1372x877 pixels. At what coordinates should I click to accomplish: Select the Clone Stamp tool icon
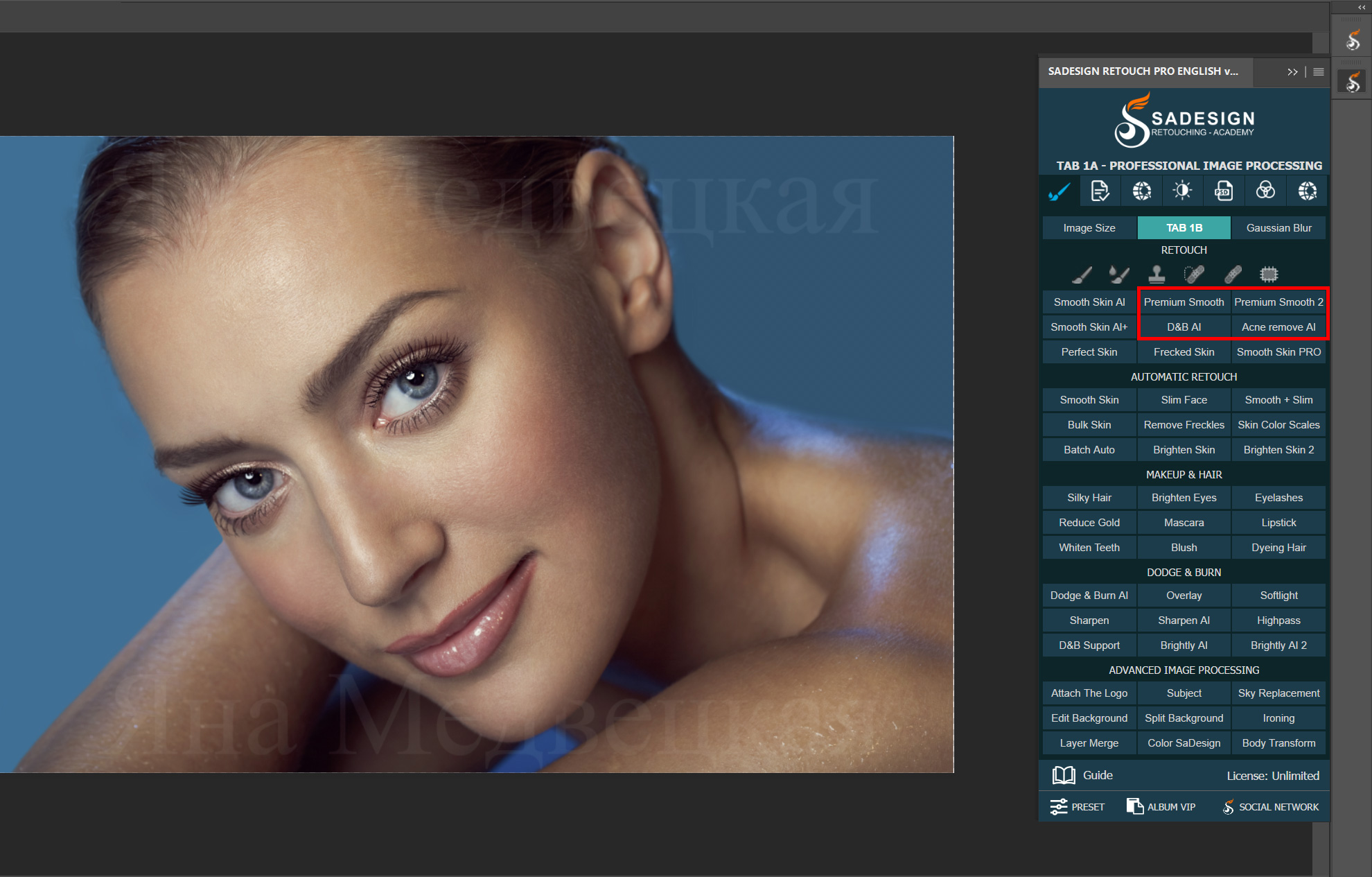[x=1156, y=275]
